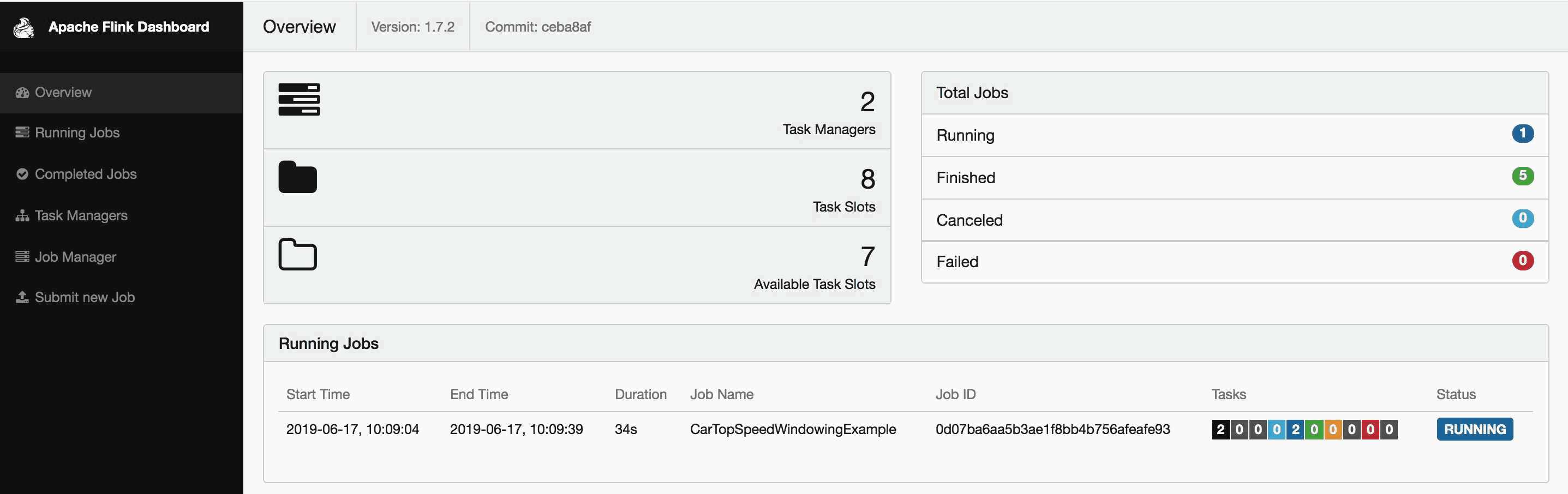1568x494 pixels.
Task: Click the Start Time column header
Action: pos(318,395)
